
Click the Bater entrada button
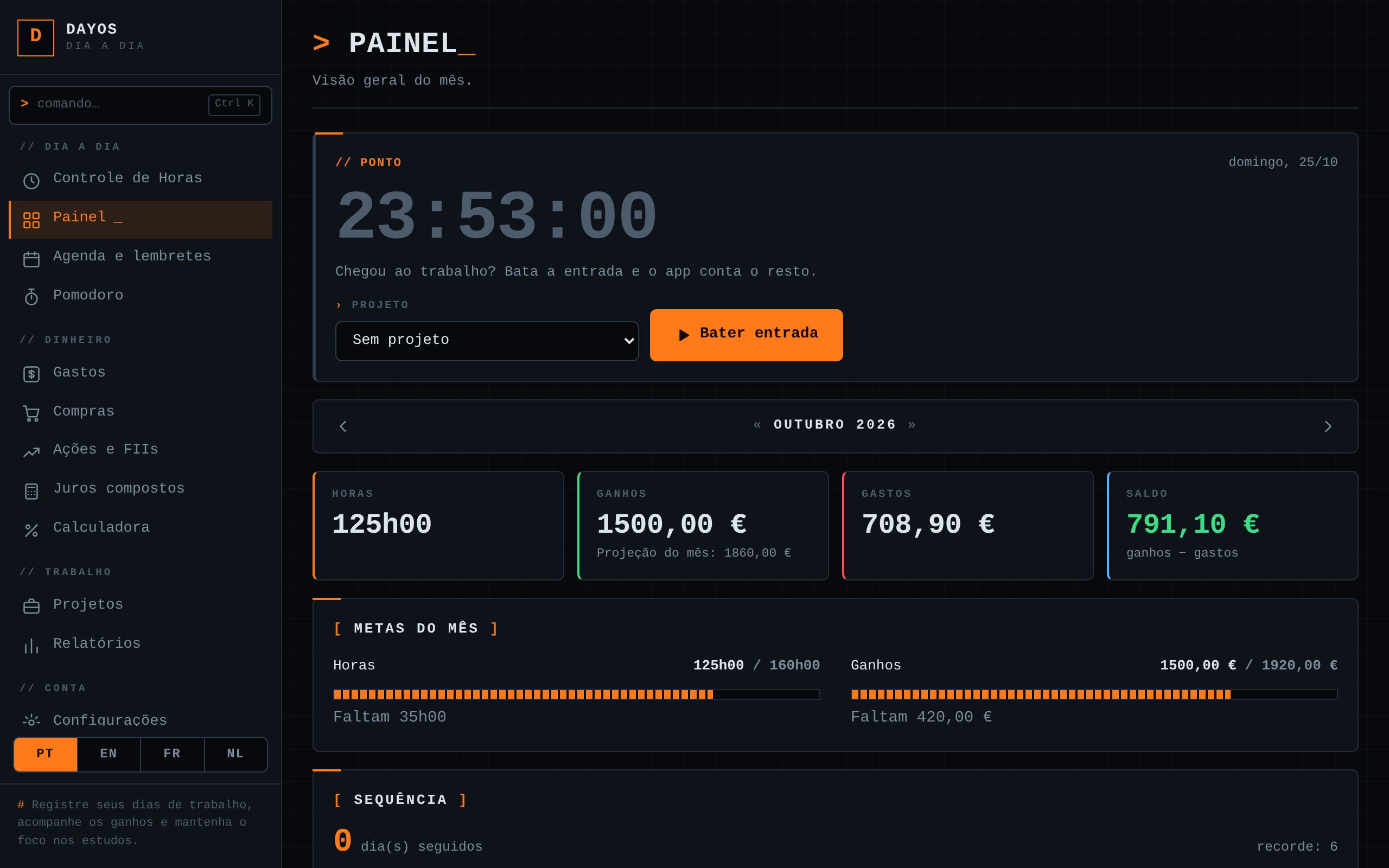click(x=746, y=335)
